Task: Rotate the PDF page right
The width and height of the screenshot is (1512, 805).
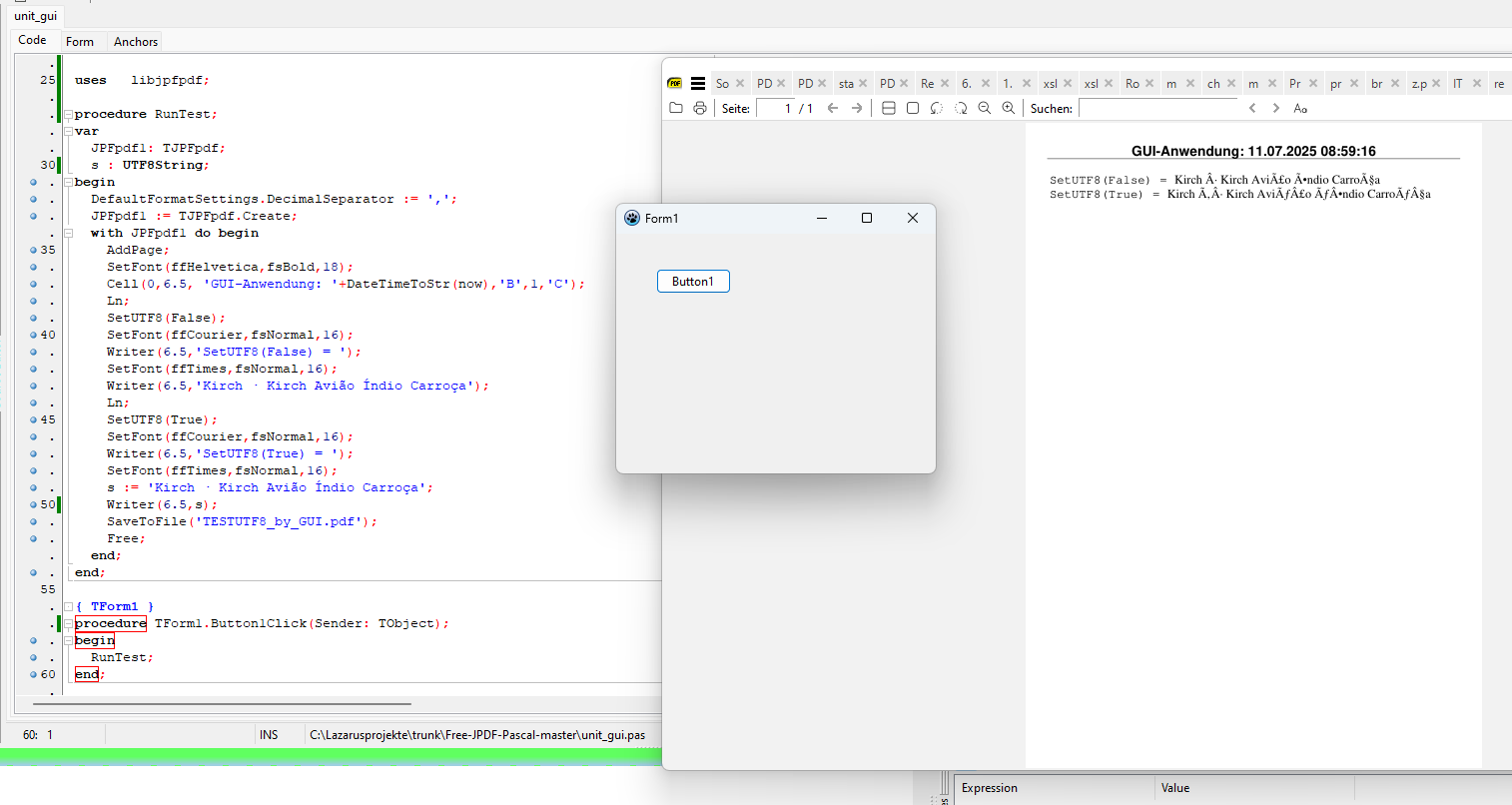Action: [961, 108]
